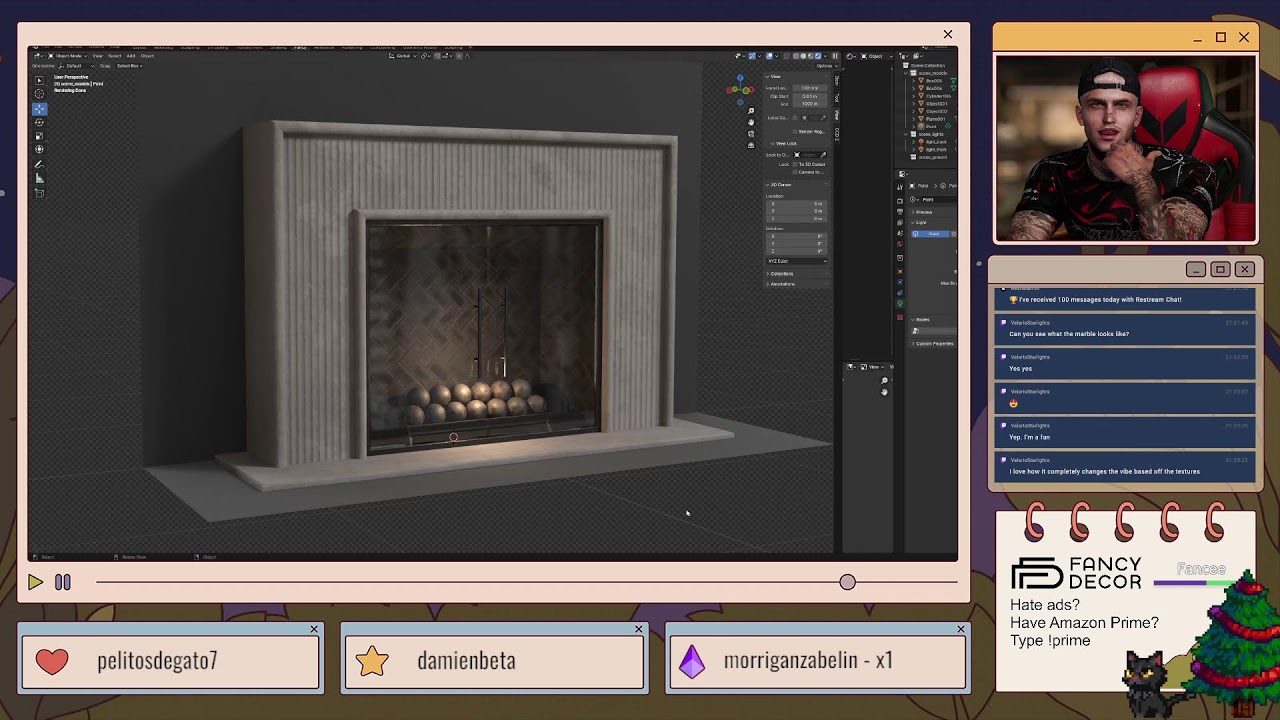
Task: Open the viewport Select menu
Action: click(x=115, y=56)
